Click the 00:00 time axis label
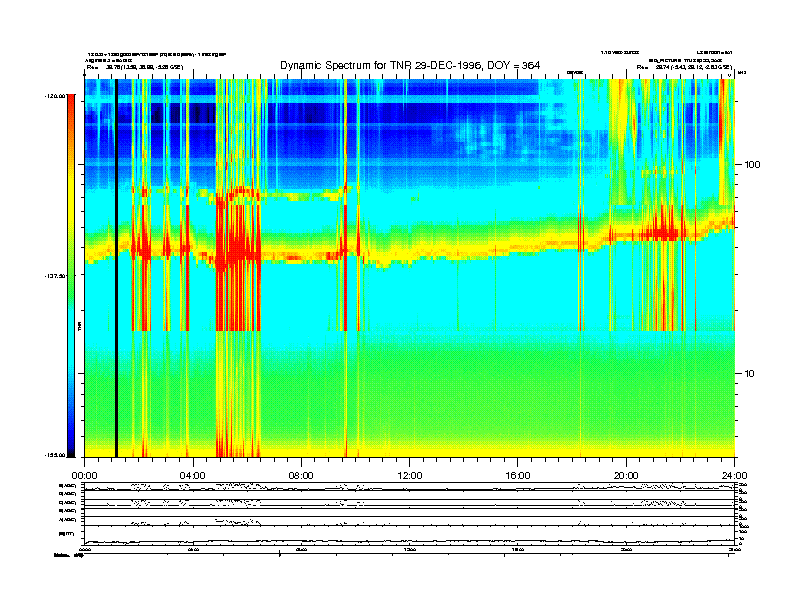The image size is (792, 612). click(84, 476)
